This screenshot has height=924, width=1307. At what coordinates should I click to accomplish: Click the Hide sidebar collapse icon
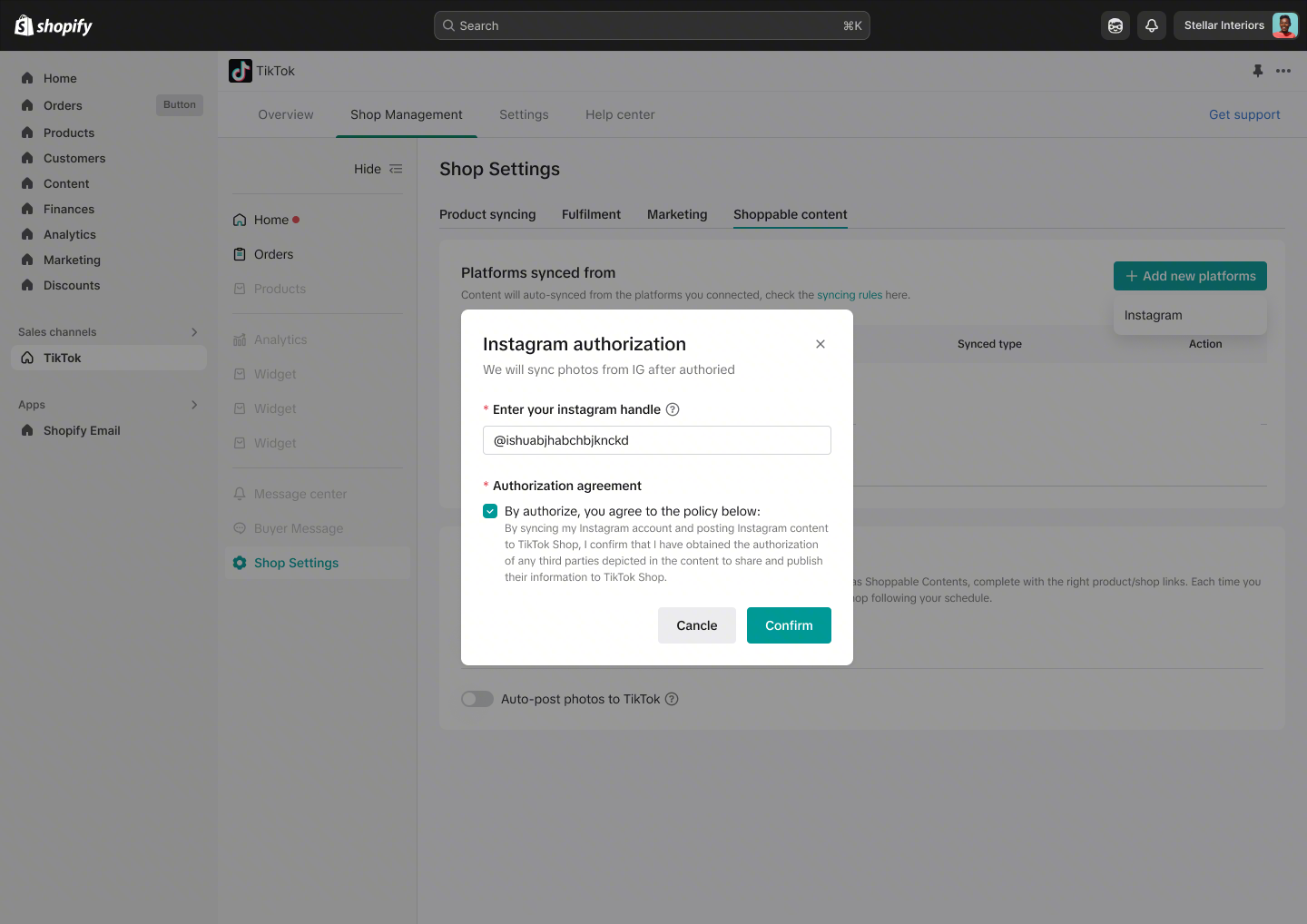tap(396, 169)
